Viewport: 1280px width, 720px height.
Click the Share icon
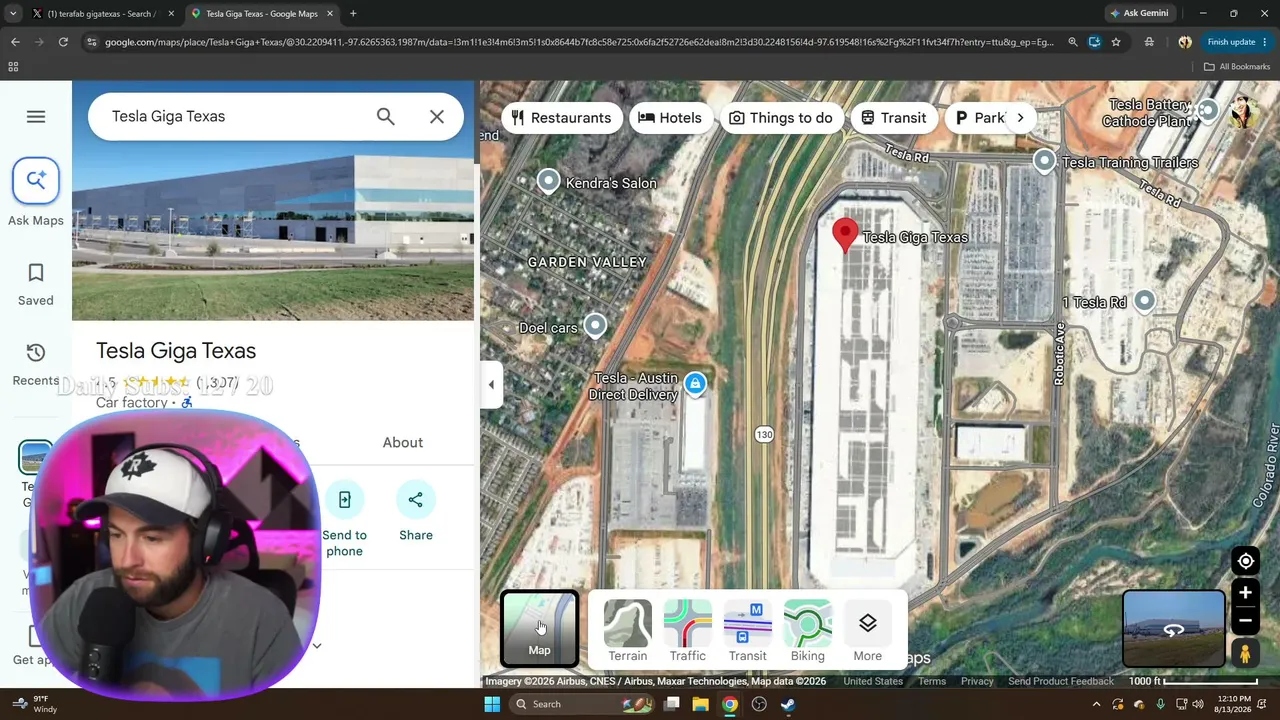point(416,499)
